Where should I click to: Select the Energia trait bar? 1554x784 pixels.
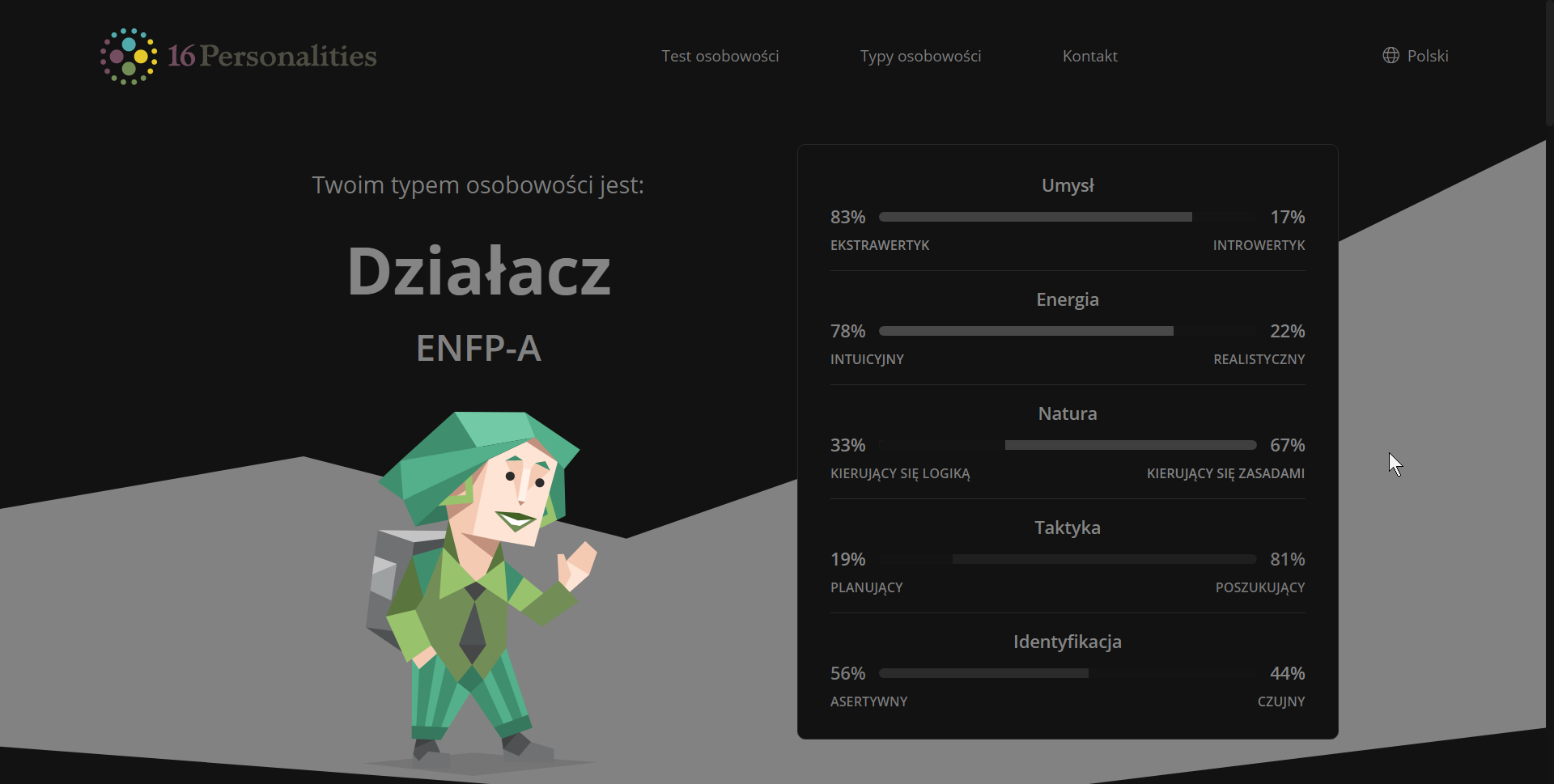click(1067, 331)
